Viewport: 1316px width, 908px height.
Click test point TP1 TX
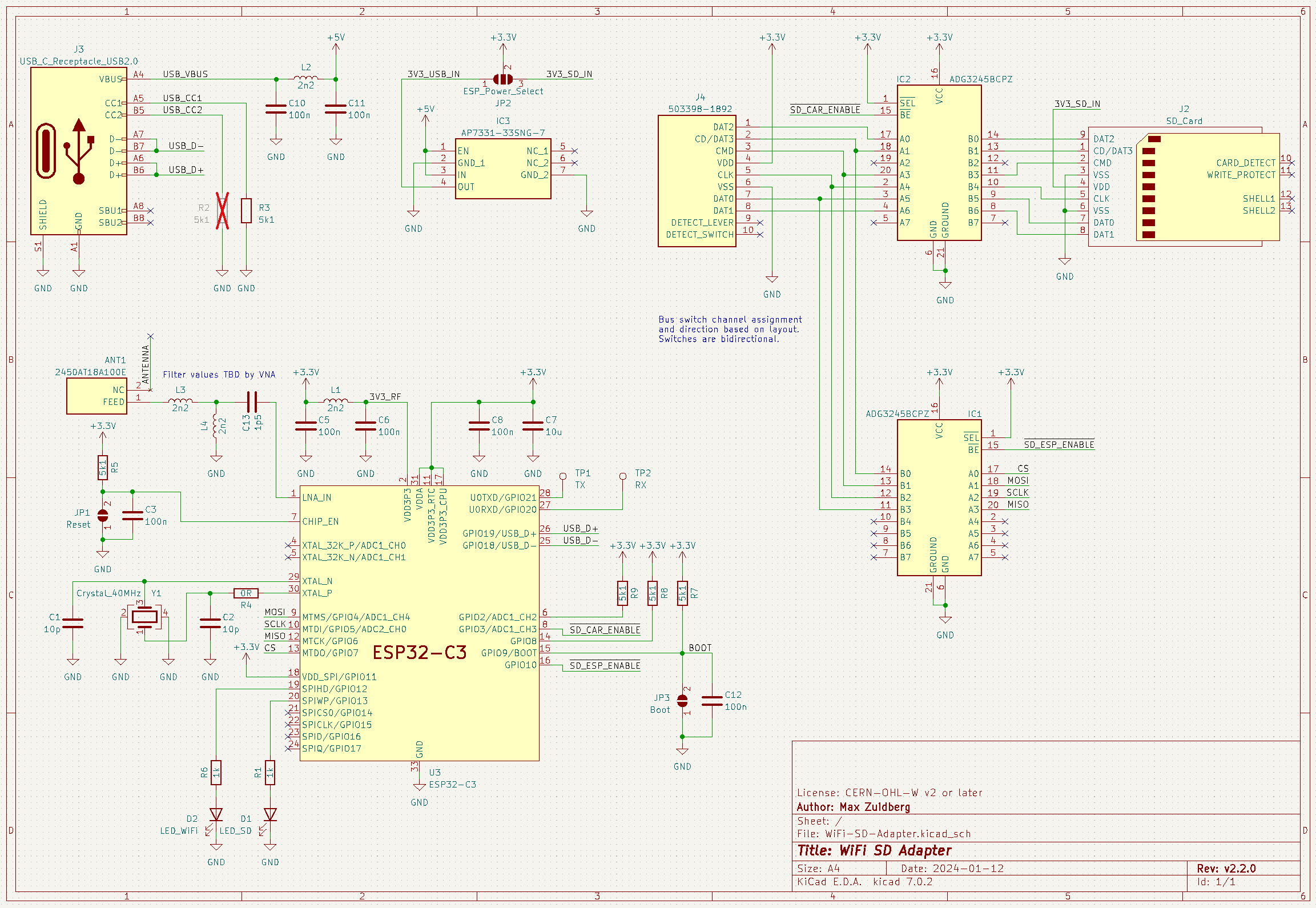pyautogui.click(x=563, y=476)
